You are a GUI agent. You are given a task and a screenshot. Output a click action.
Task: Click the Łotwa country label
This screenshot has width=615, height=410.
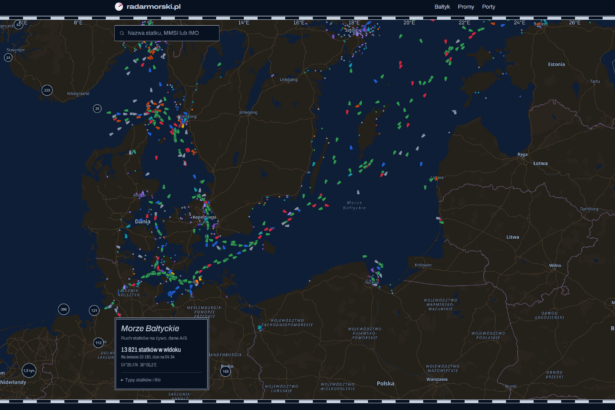pos(540,163)
